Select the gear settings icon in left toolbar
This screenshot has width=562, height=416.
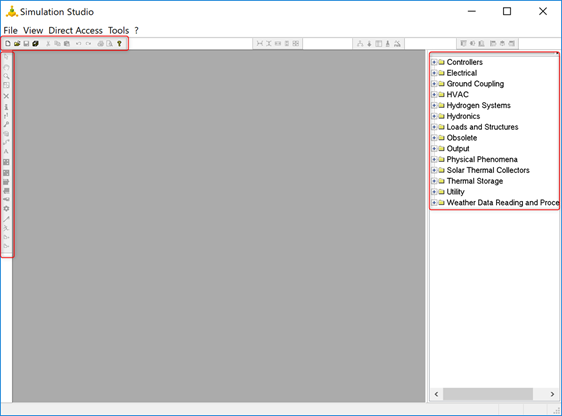coord(6,209)
